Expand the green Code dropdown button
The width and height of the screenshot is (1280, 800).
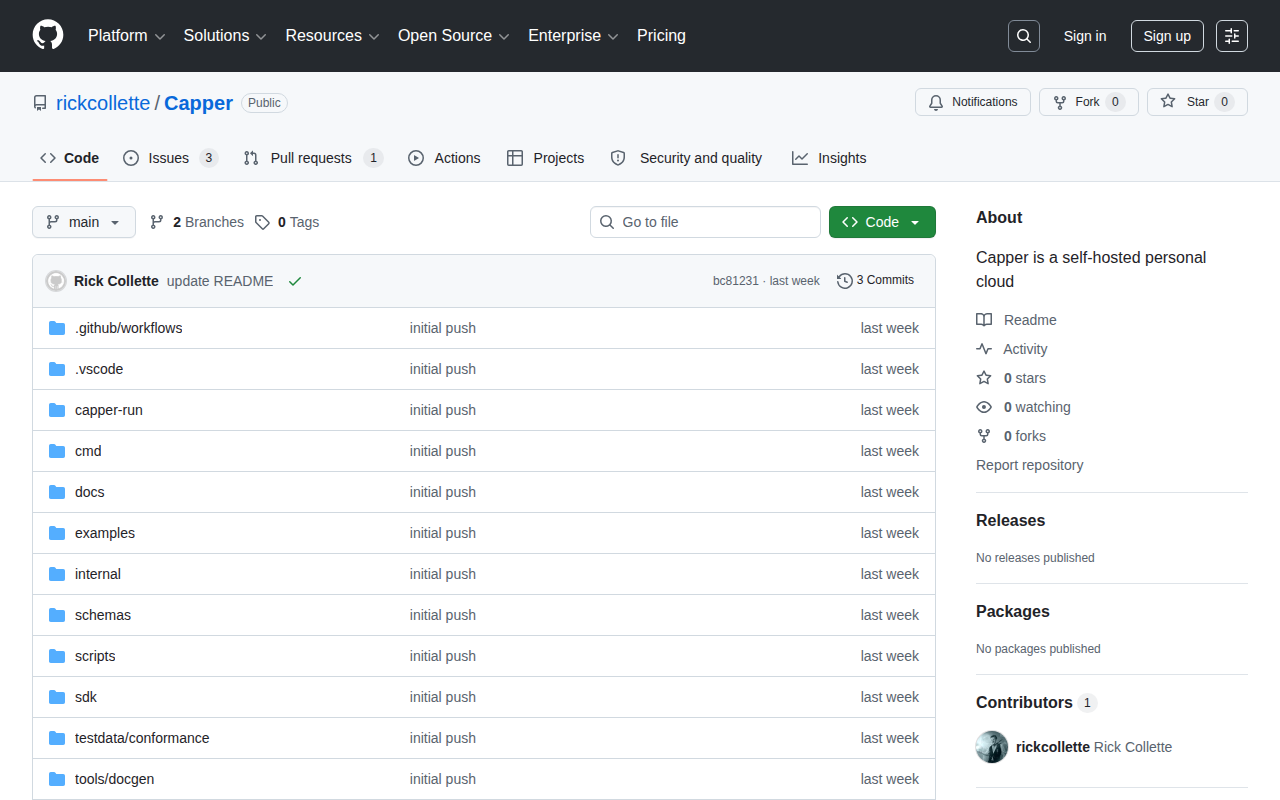pos(882,222)
